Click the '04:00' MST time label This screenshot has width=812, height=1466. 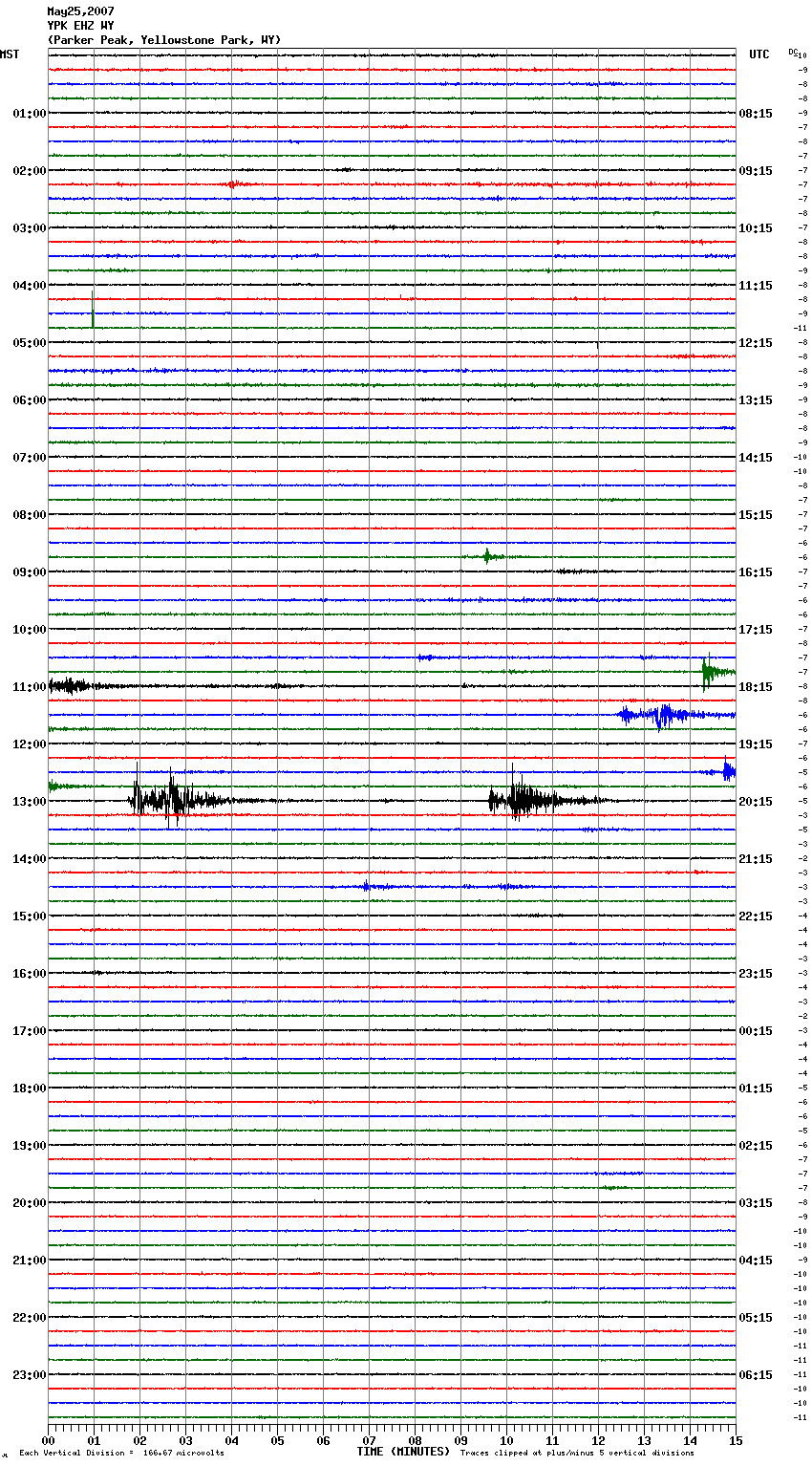[x=30, y=286]
